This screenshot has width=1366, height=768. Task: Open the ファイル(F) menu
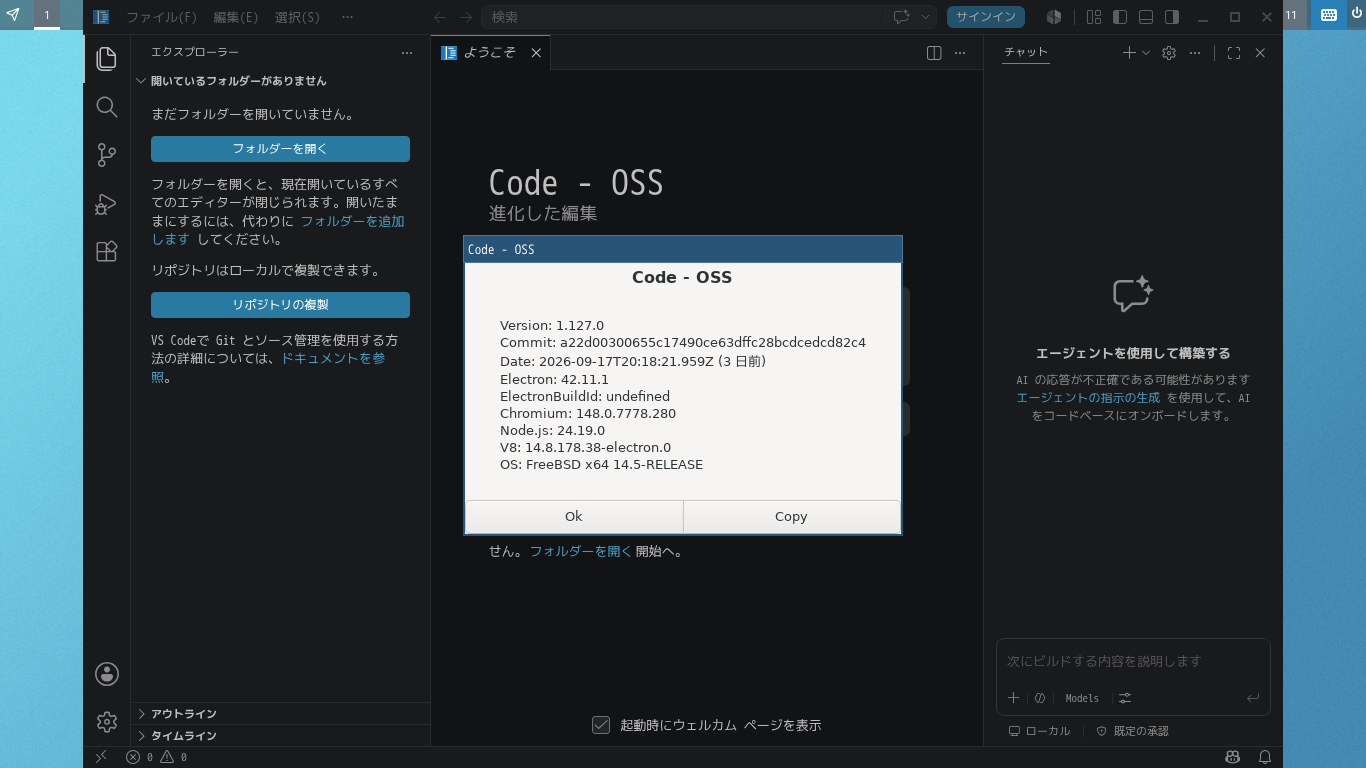pos(161,17)
